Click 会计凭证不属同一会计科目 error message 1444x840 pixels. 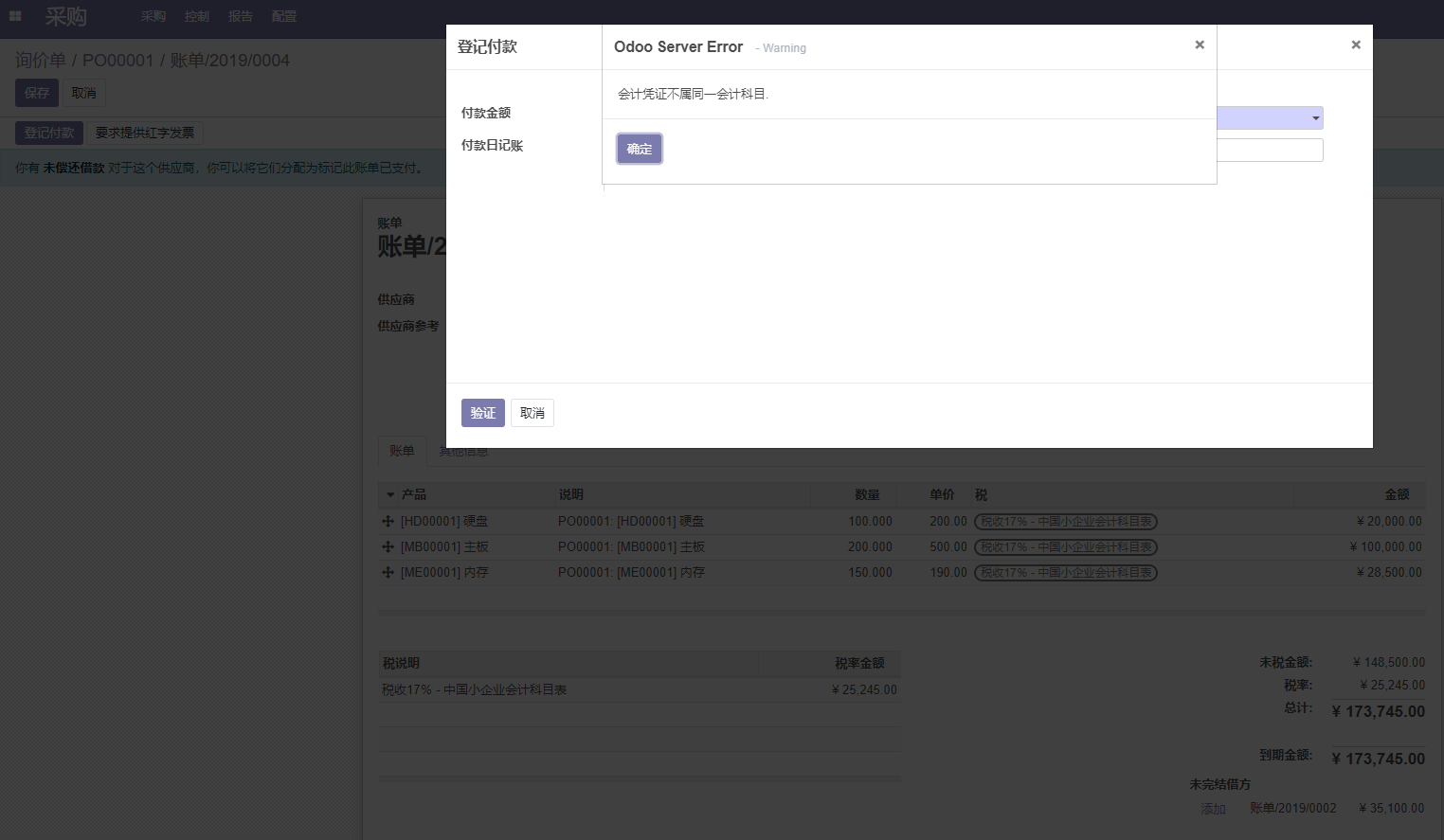click(x=693, y=94)
